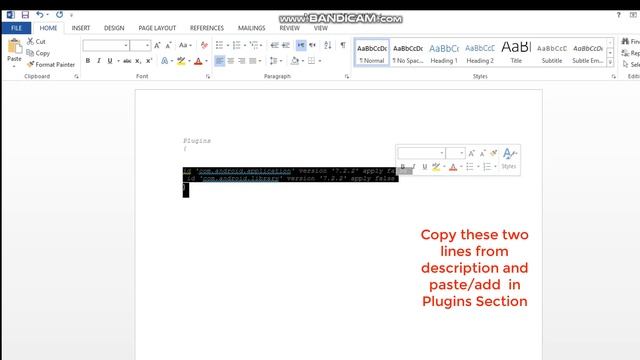Toggle strikethrough formatting
640x360 pixels.
(x=127, y=61)
